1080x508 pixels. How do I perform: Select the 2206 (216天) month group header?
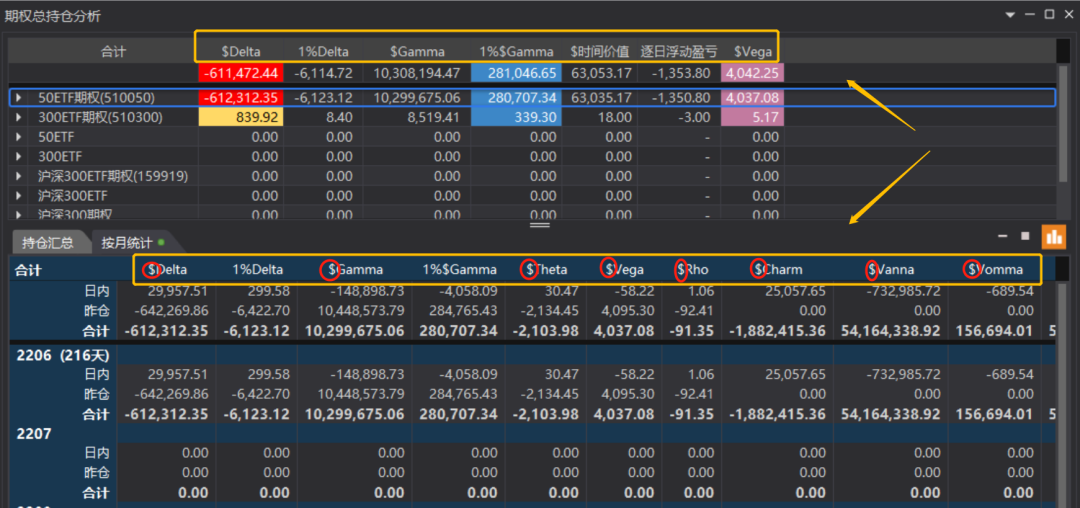(63, 356)
